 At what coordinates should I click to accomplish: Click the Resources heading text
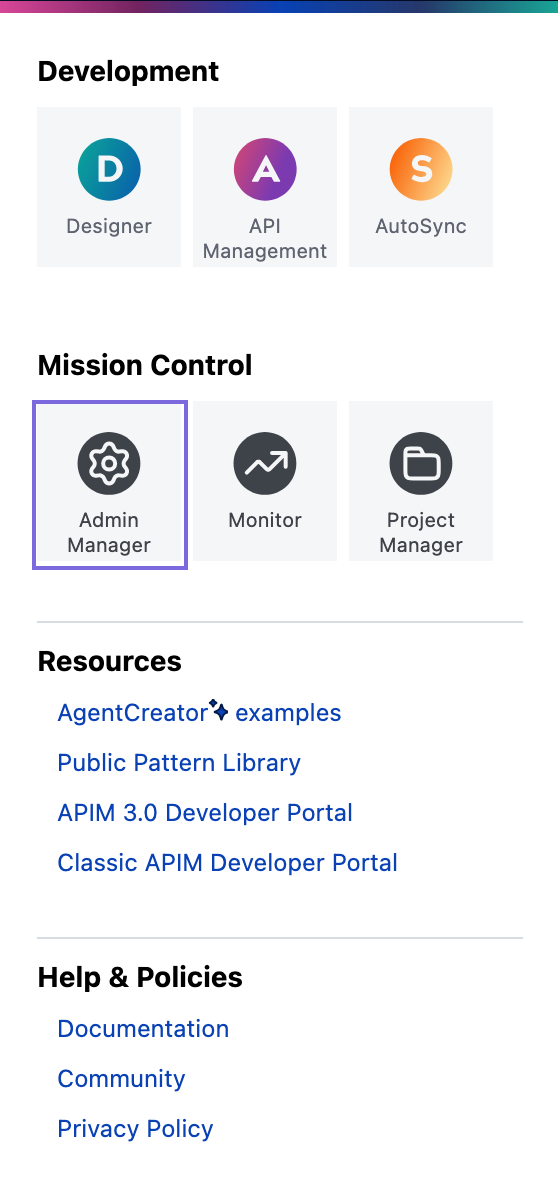pyautogui.click(x=110, y=661)
